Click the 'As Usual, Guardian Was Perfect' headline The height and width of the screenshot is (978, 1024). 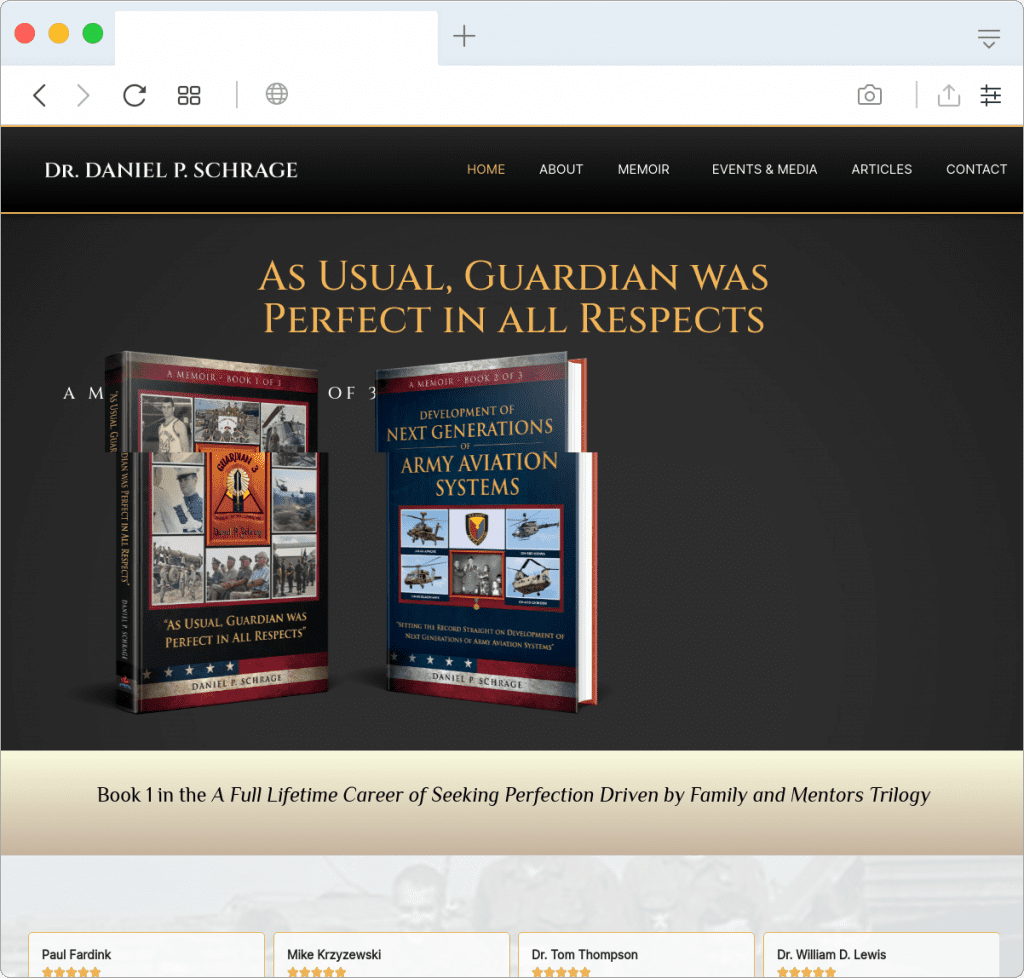pyautogui.click(x=513, y=297)
